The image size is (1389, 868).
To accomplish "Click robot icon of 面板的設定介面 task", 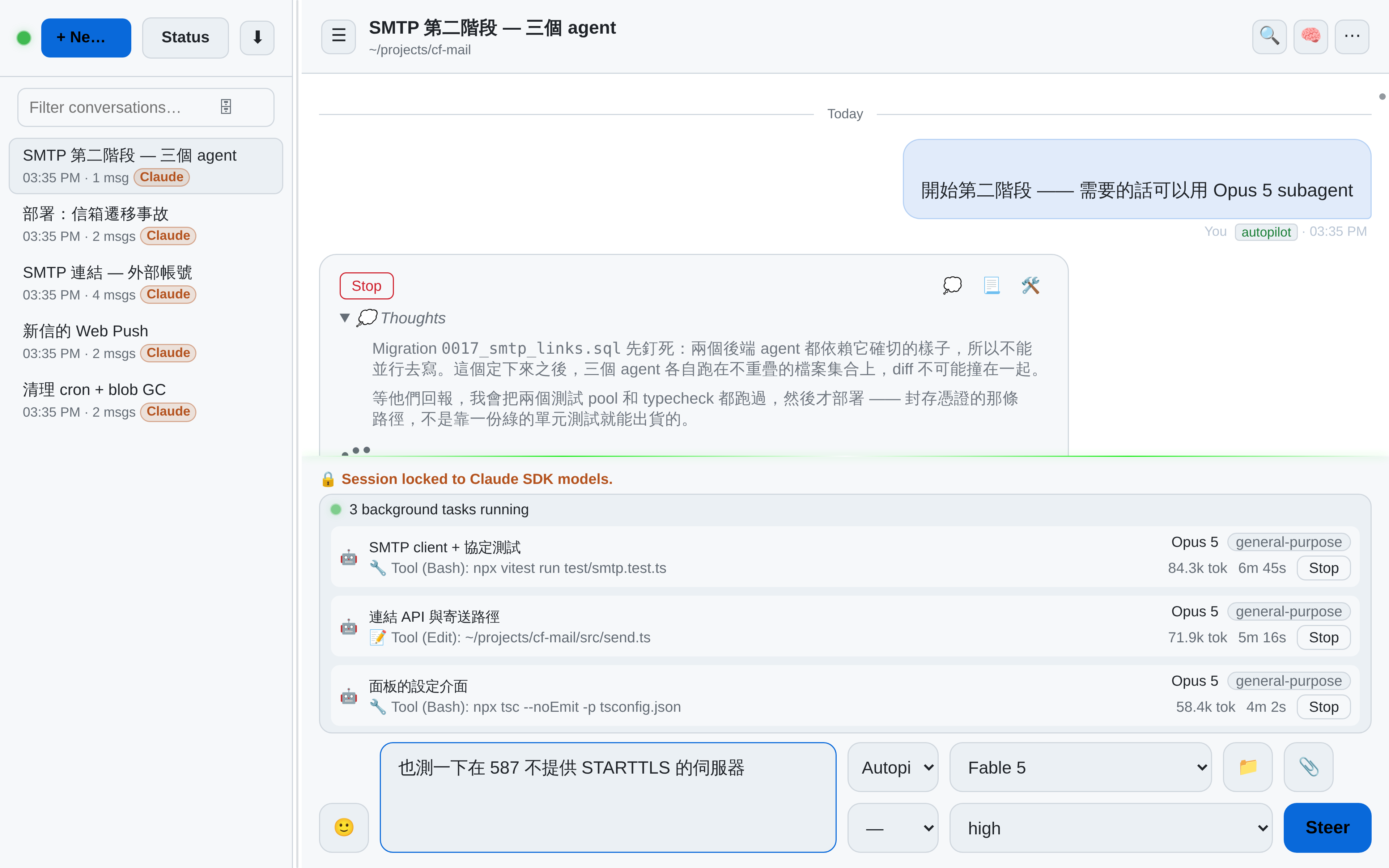I will point(348,696).
